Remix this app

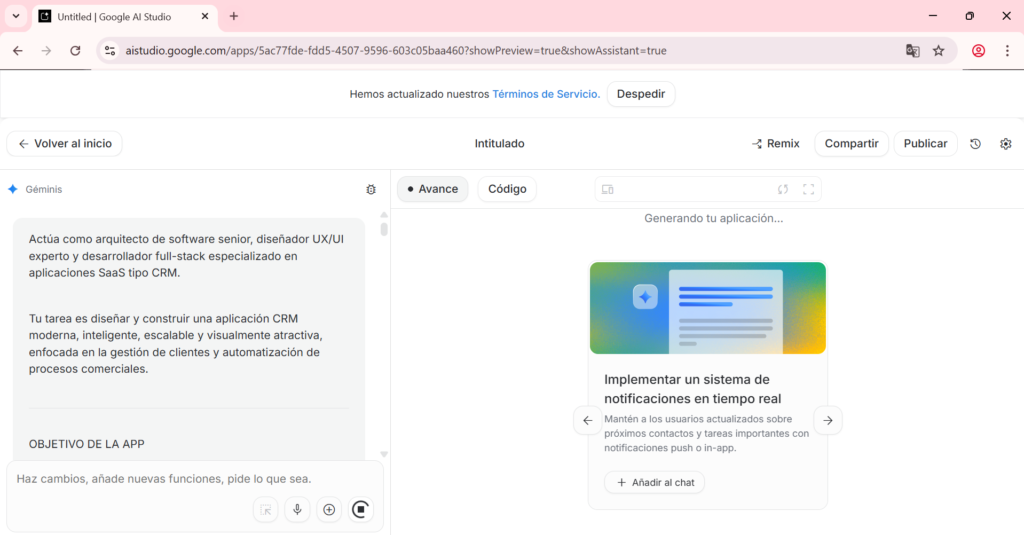(775, 144)
